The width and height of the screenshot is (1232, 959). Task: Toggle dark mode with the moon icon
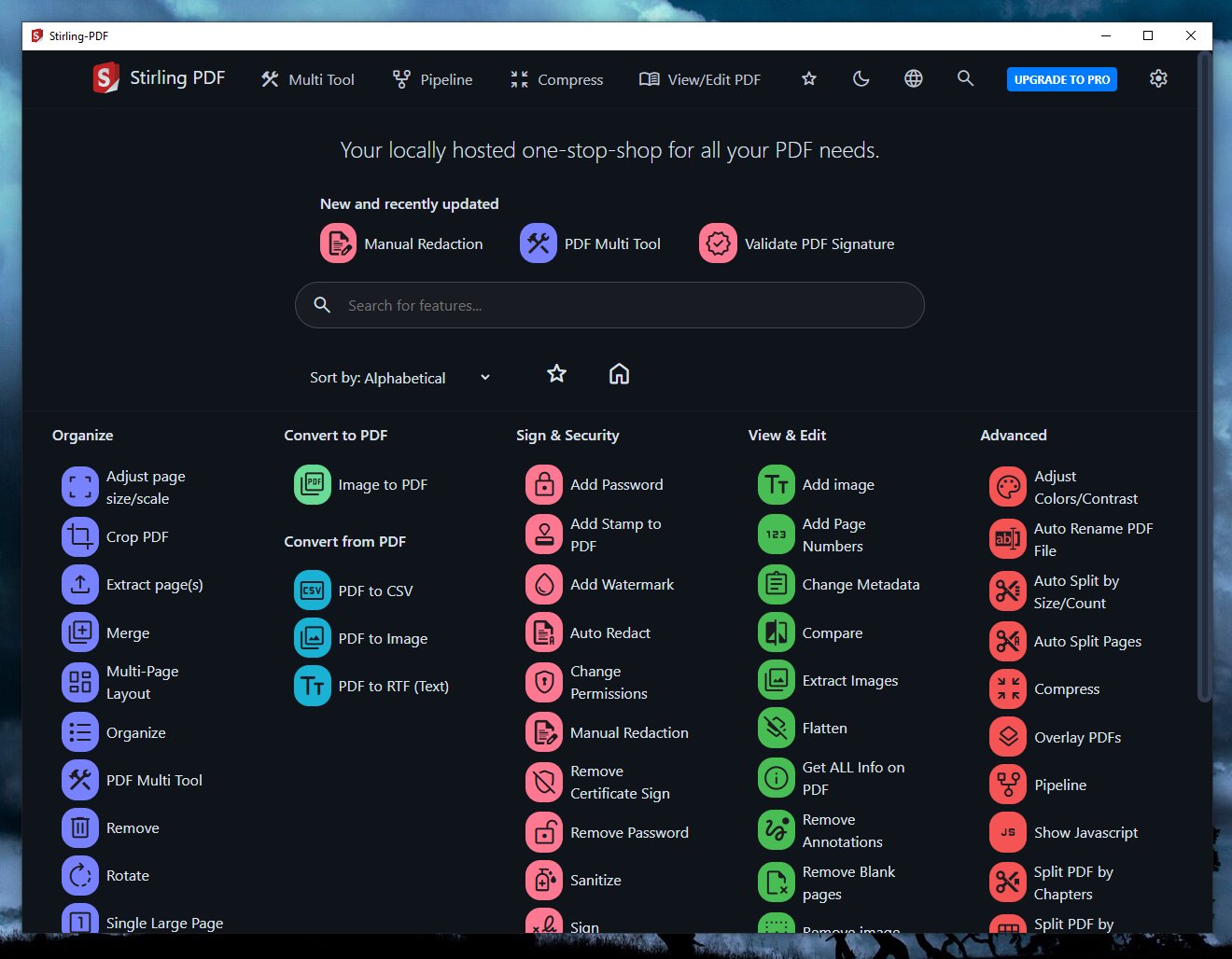861,79
